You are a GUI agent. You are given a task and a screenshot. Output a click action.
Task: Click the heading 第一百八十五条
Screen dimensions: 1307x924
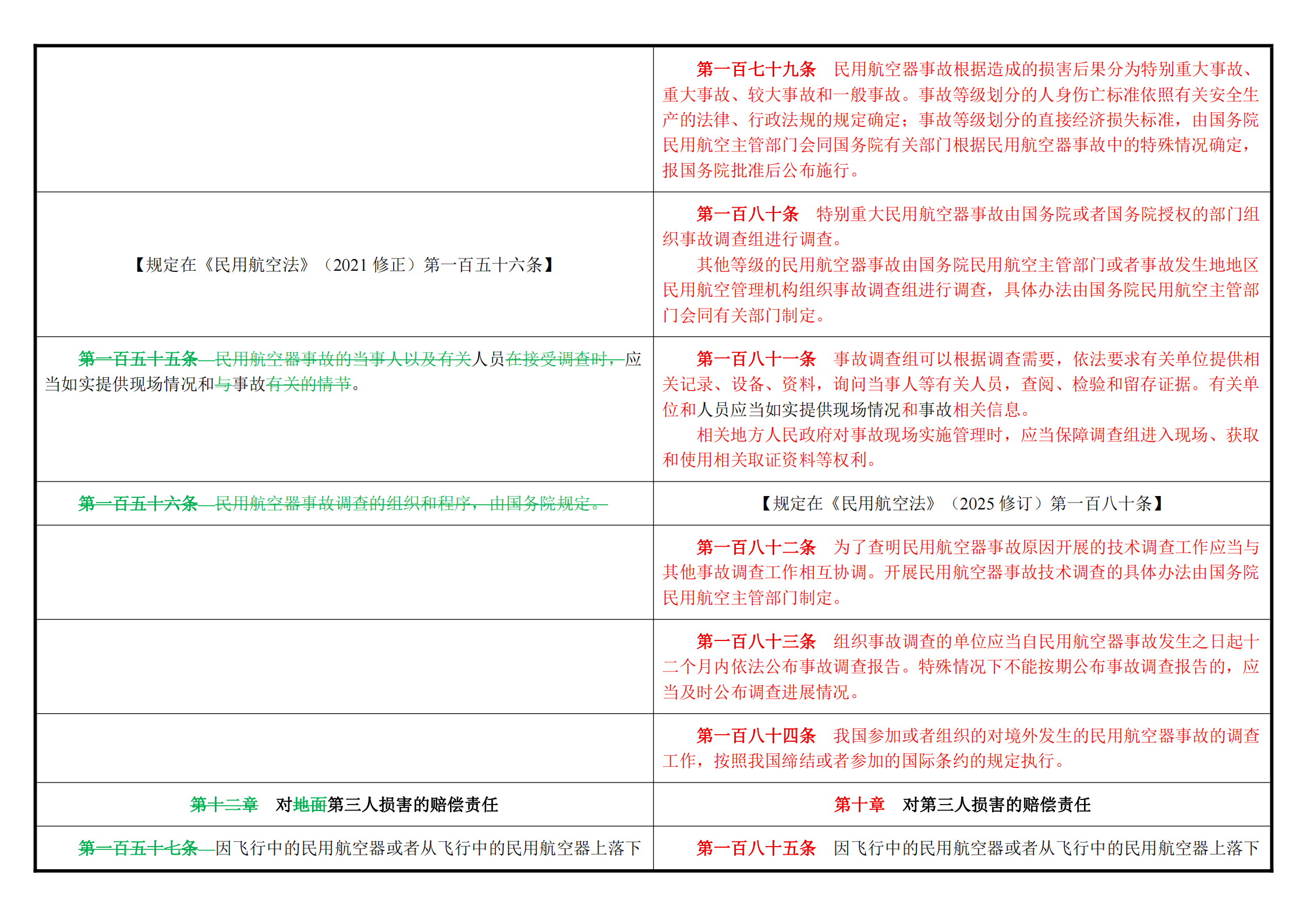[756, 848]
